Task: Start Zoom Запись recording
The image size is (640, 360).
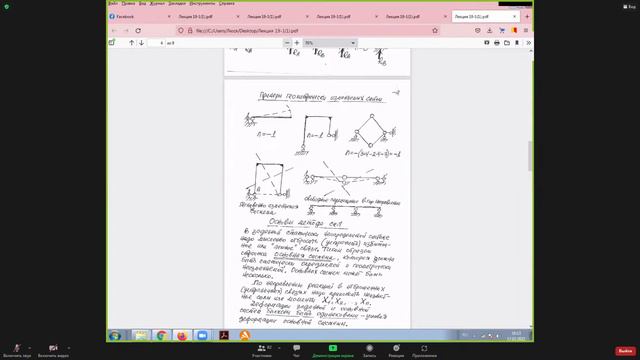Action: point(369,351)
